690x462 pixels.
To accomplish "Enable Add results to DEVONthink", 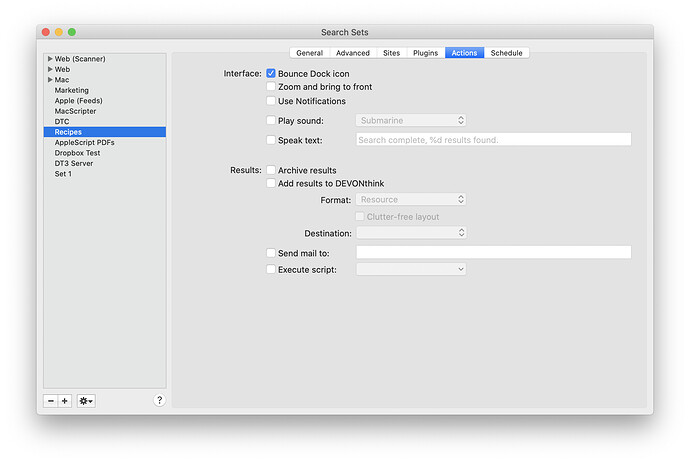I will tap(271, 184).
